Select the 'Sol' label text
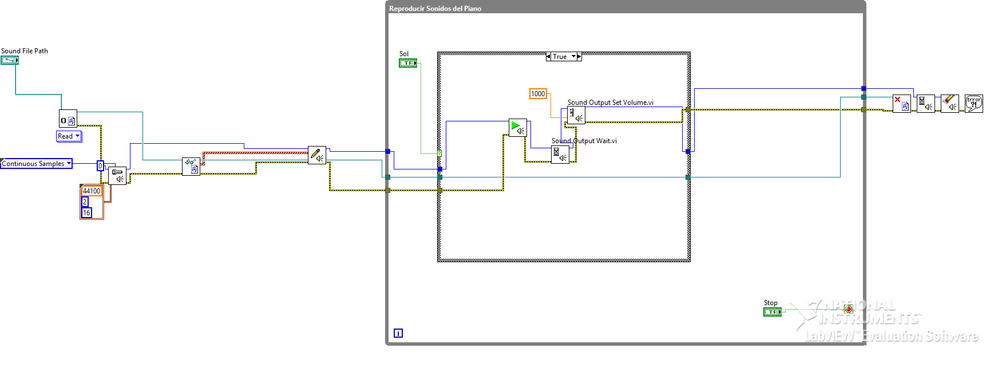Image resolution: width=998 pixels, height=379 pixels. (404, 54)
